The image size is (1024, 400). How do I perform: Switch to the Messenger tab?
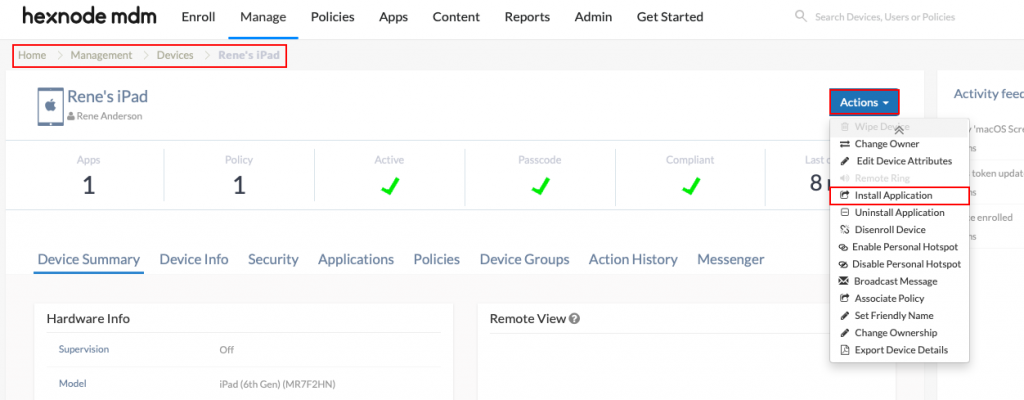(x=730, y=259)
